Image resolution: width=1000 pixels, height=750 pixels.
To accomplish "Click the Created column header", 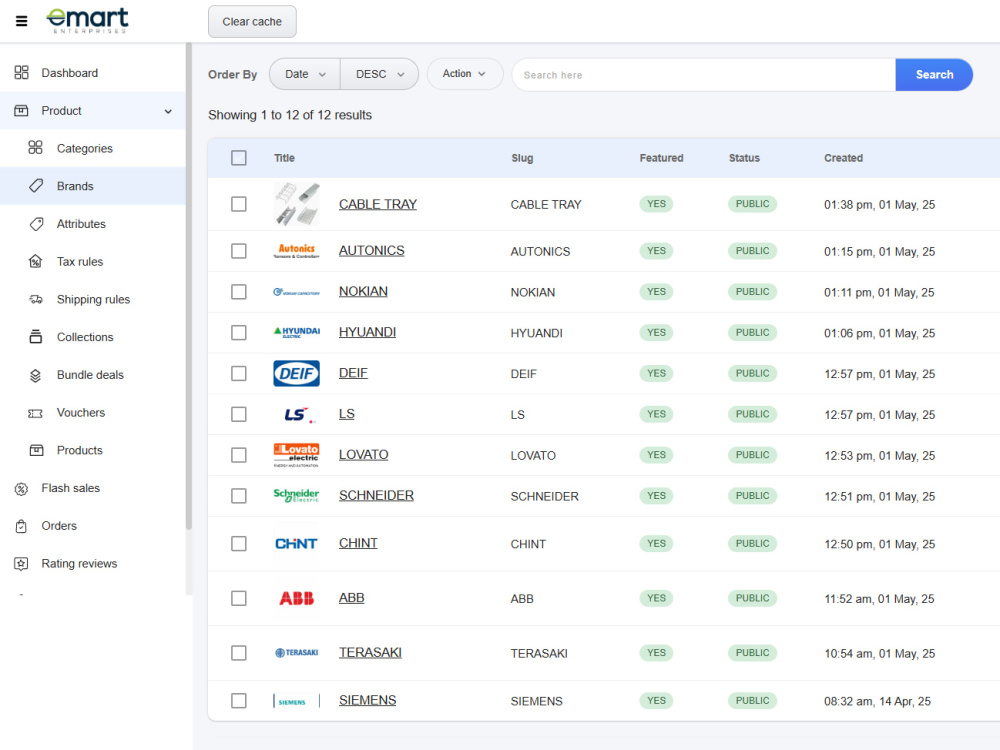I will 843,158.
